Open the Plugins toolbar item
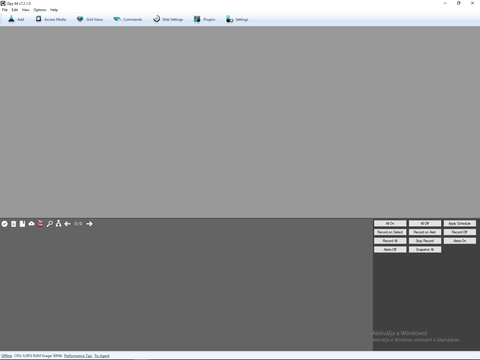Image resolution: width=480 pixels, height=360 pixels. tap(204, 19)
